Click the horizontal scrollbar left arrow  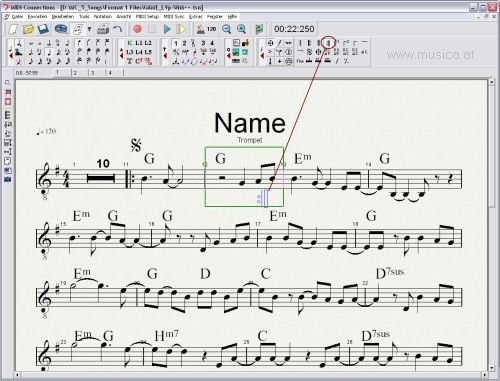(18, 375)
